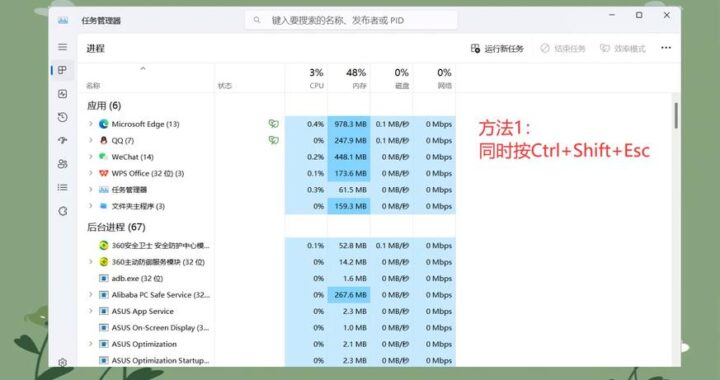Screen dimensions: 720x380
Task: Select the 应用 (6) group heading
Action: point(104,106)
